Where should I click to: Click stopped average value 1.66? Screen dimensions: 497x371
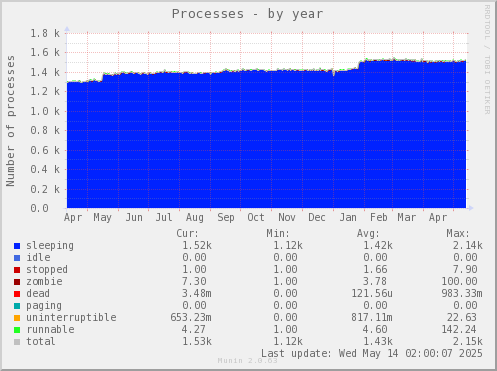point(375,270)
